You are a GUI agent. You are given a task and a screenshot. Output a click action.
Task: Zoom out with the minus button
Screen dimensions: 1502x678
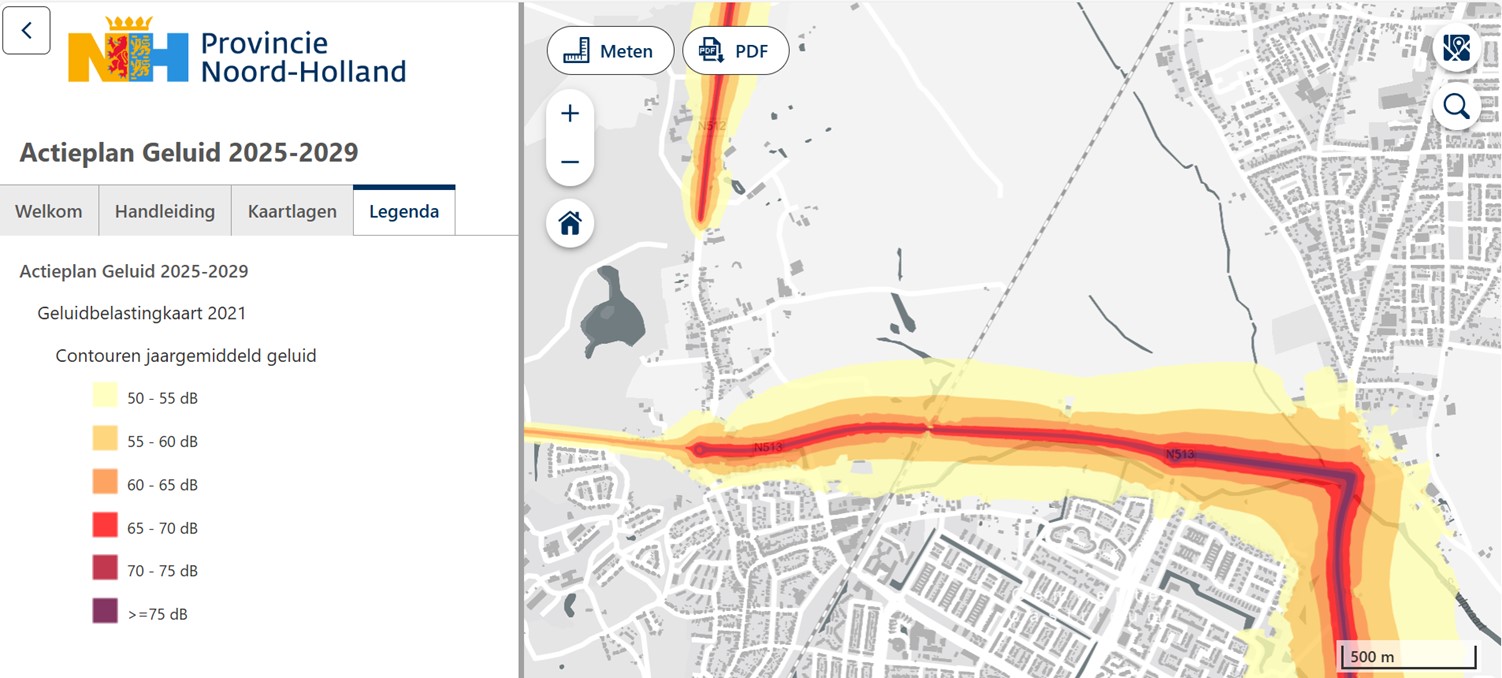pos(570,162)
